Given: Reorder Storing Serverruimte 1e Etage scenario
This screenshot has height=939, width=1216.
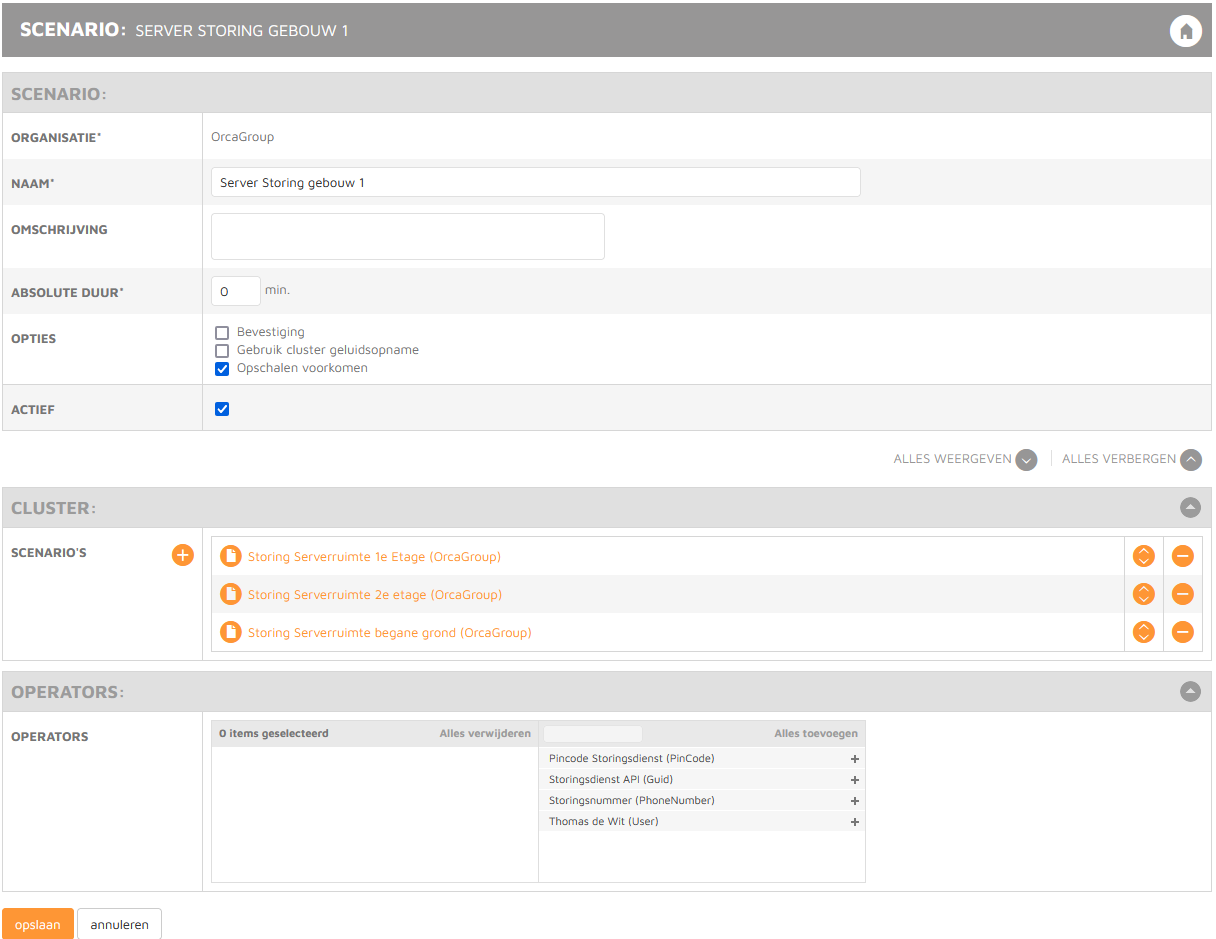Looking at the screenshot, I should pyautogui.click(x=1143, y=556).
